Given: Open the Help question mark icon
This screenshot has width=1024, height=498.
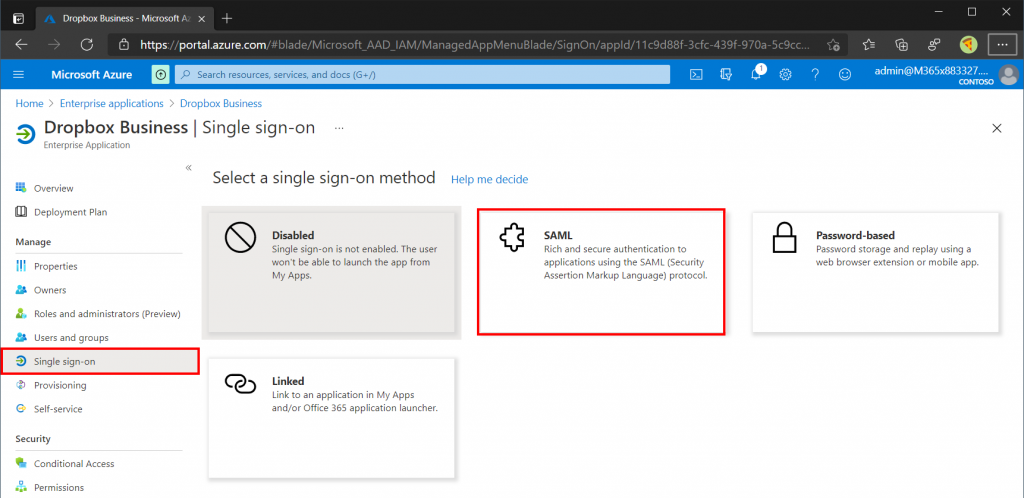Looking at the screenshot, I should point(815,74).
